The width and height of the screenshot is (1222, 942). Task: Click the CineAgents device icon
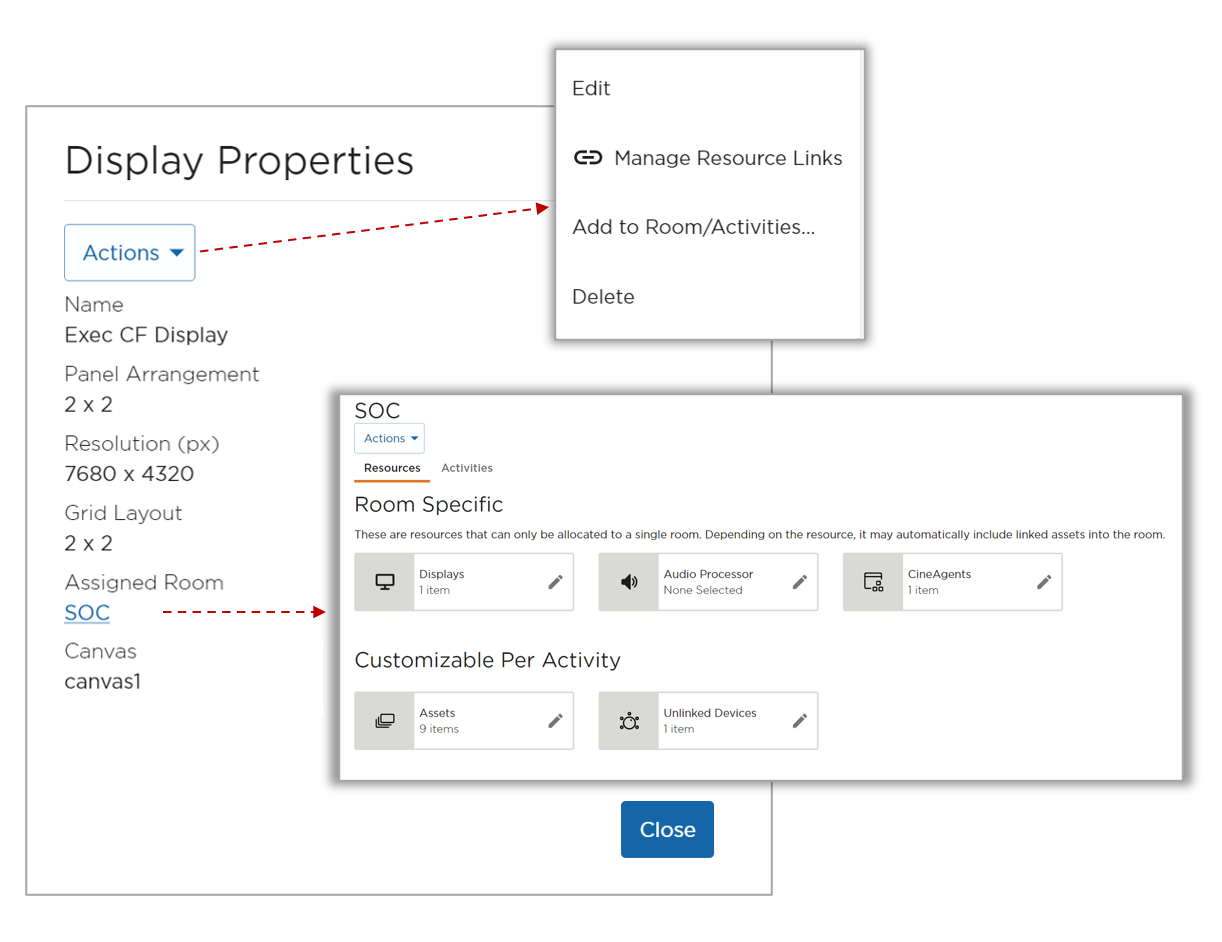click(872, 581)
